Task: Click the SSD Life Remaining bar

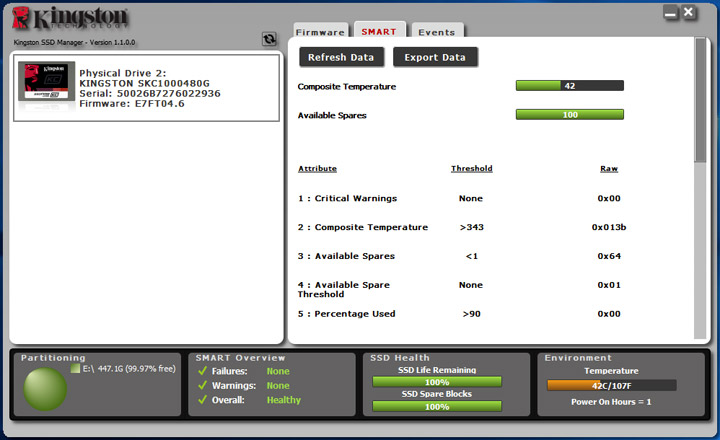Action: [x=437, y=382]
